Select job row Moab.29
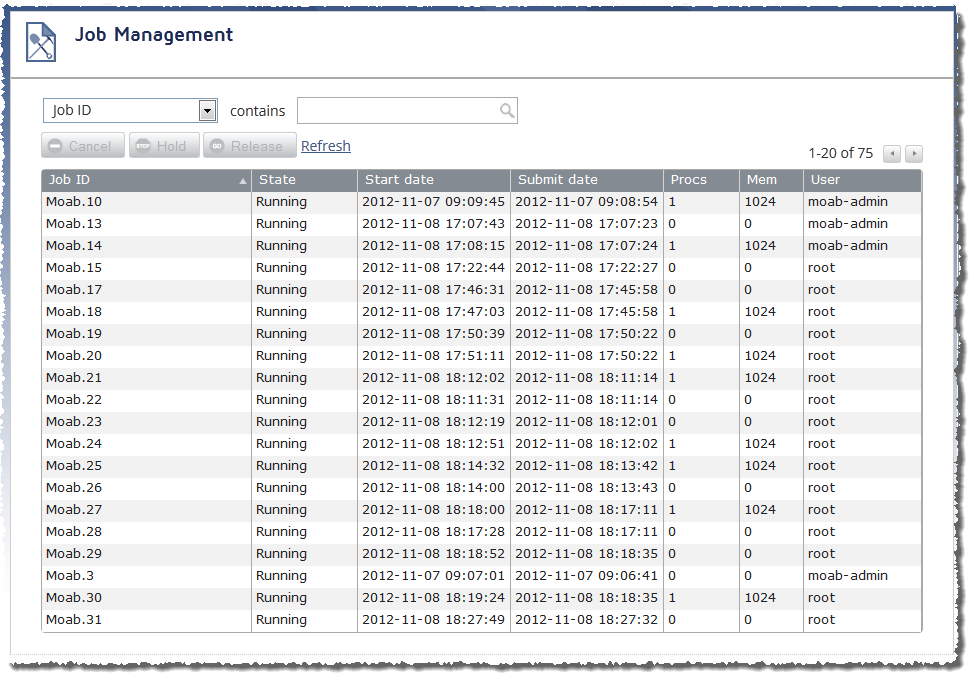The width and height of the screenshot is (976, 684). coord(482,553)
